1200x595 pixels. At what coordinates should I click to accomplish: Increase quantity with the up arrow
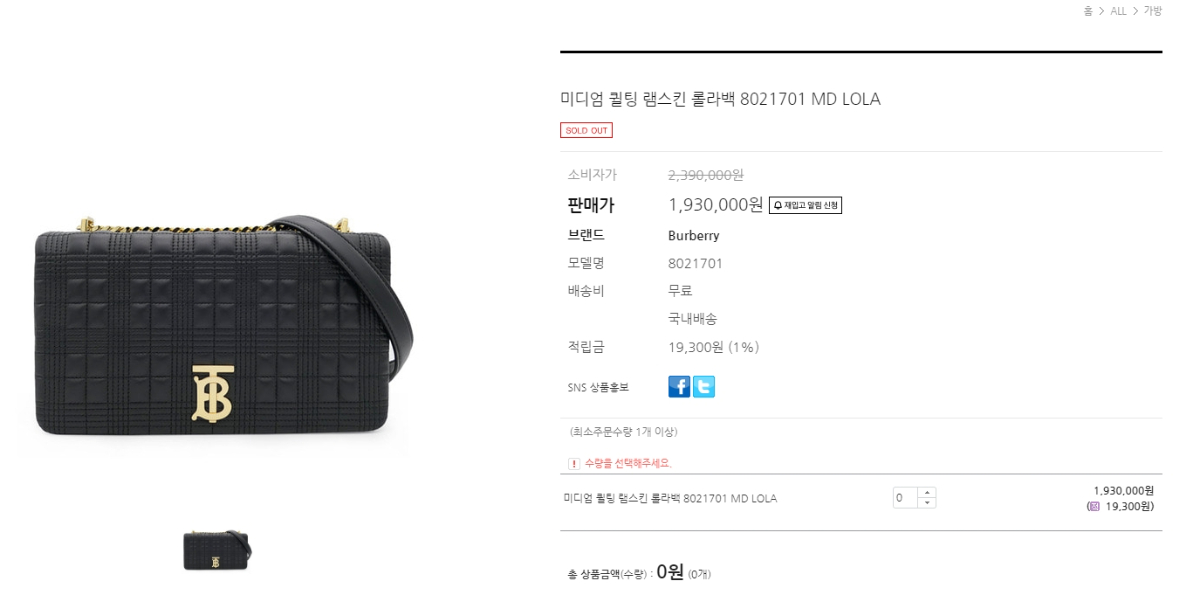pos(927,492)
